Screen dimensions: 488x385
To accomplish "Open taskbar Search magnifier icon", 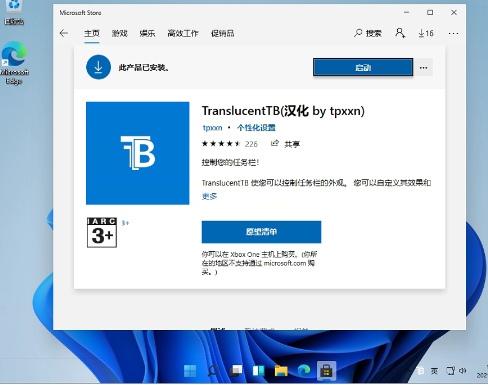I will (213, 371).
